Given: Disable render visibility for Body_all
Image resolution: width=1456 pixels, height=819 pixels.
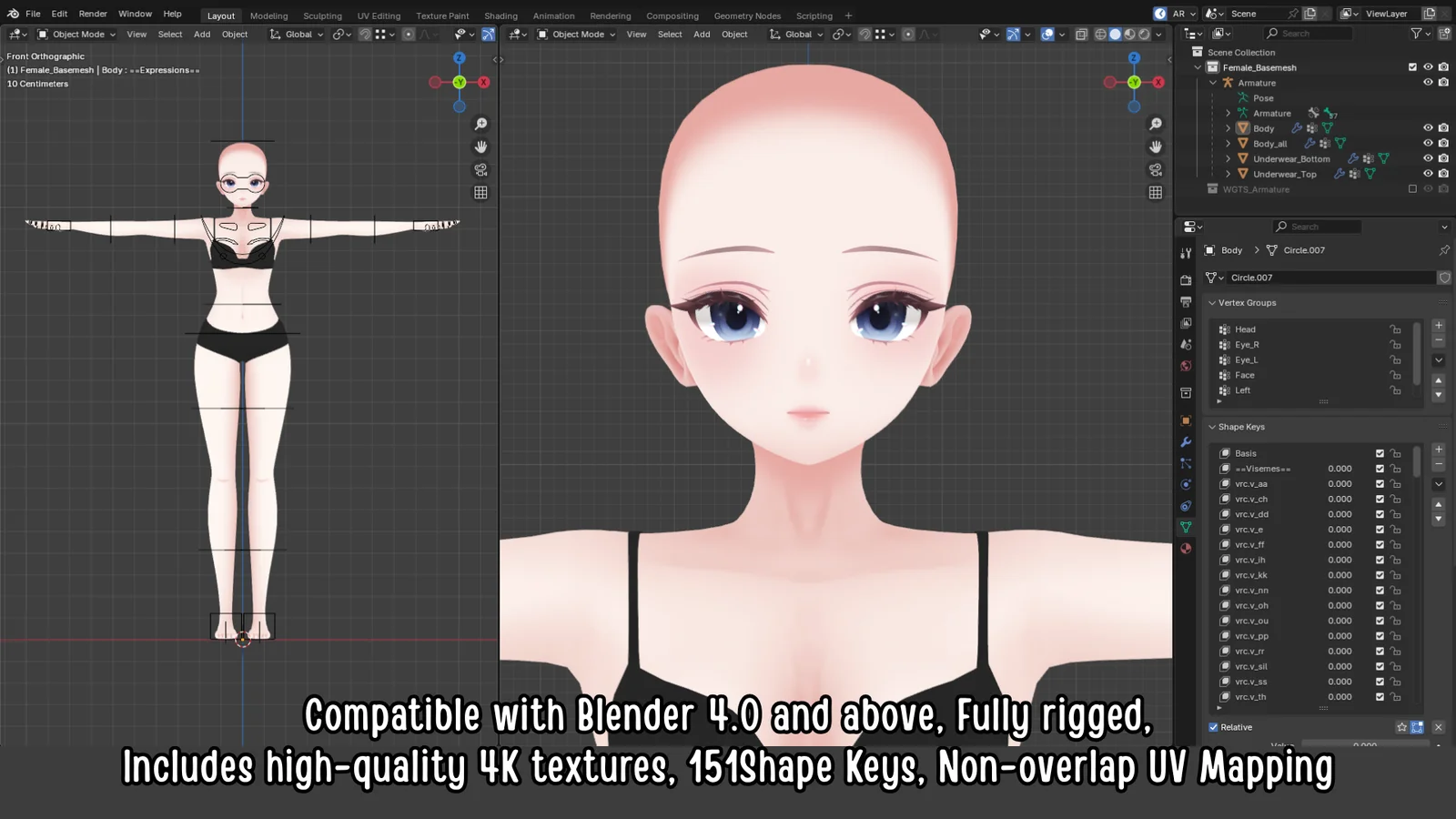Looking at the screenshot, I should coord(1442,143).
